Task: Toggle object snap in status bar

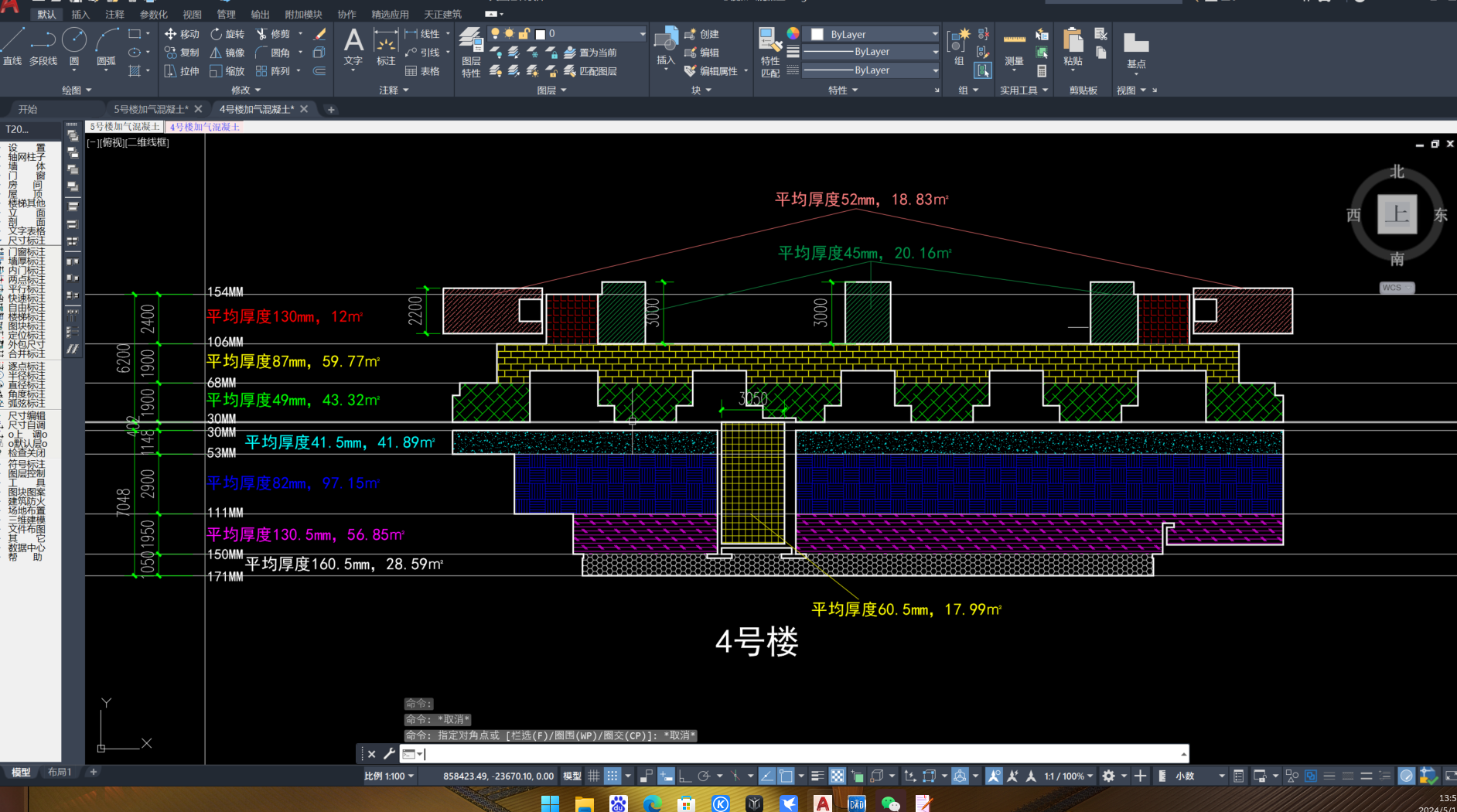Action: click(x=787, y=776)
